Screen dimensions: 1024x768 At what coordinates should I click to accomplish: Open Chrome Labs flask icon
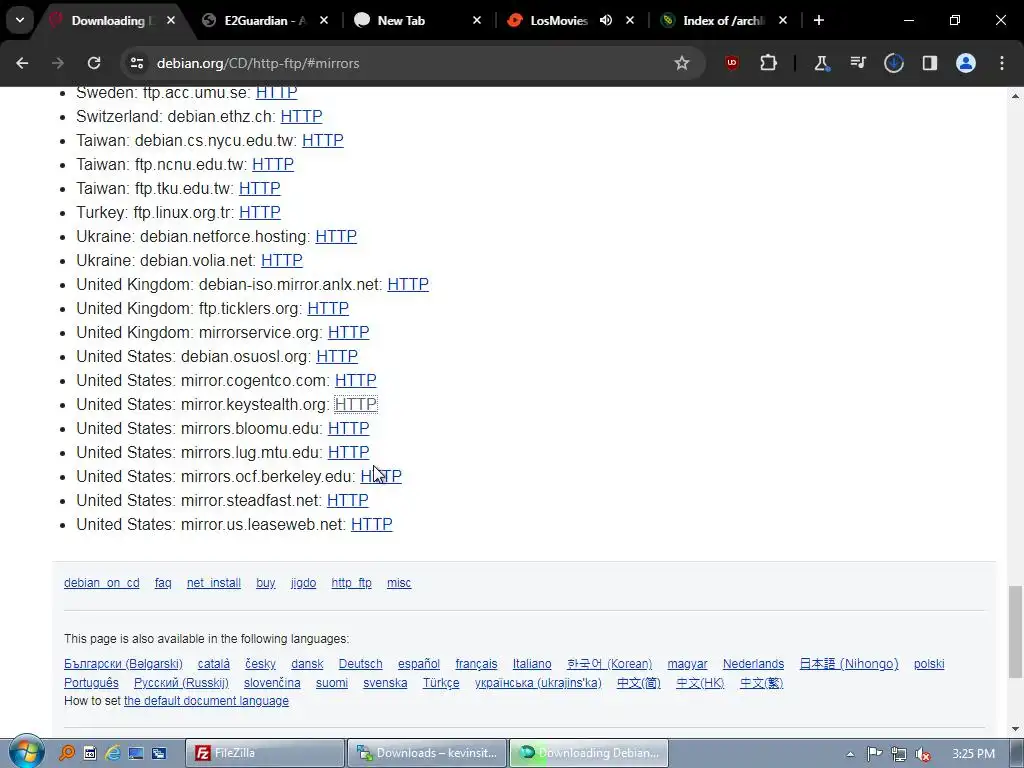click(x=821, y=63)
